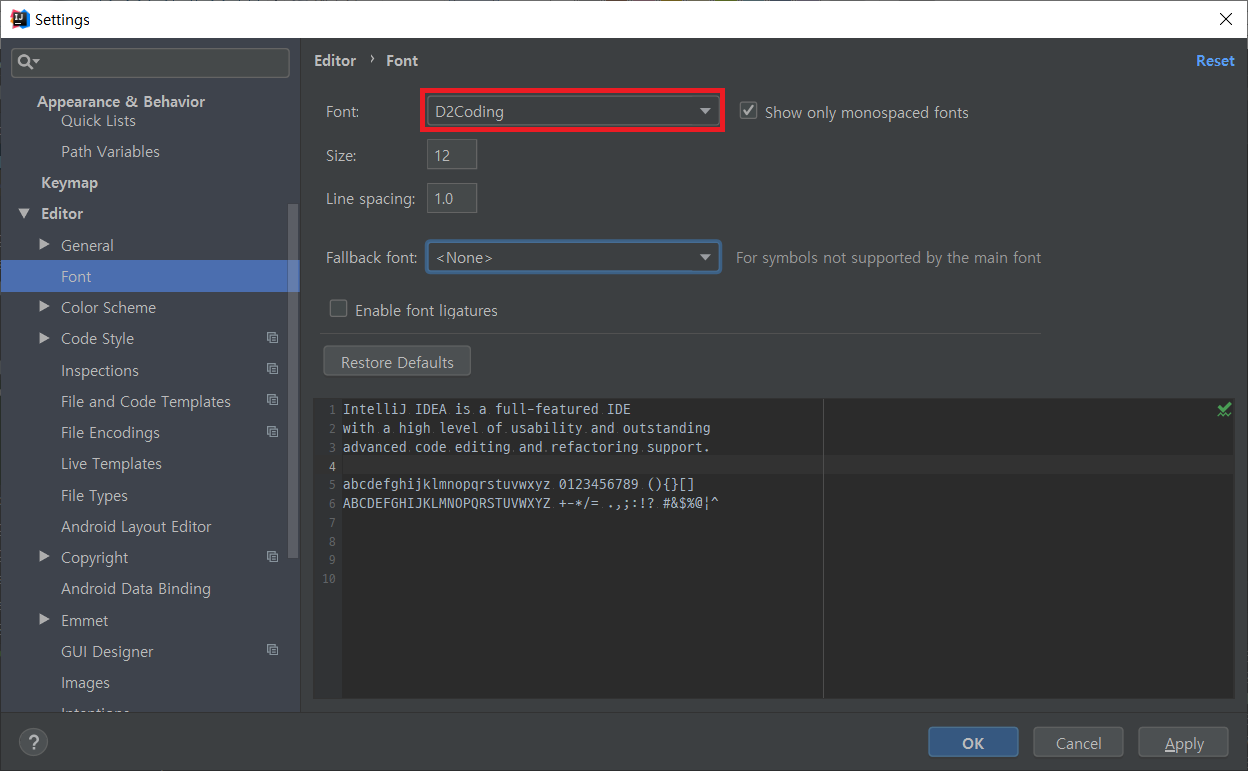Screen dimensions: 1248x771
Task: Click the search magnifier icon in settings
Action: click(x=27, y=62)
